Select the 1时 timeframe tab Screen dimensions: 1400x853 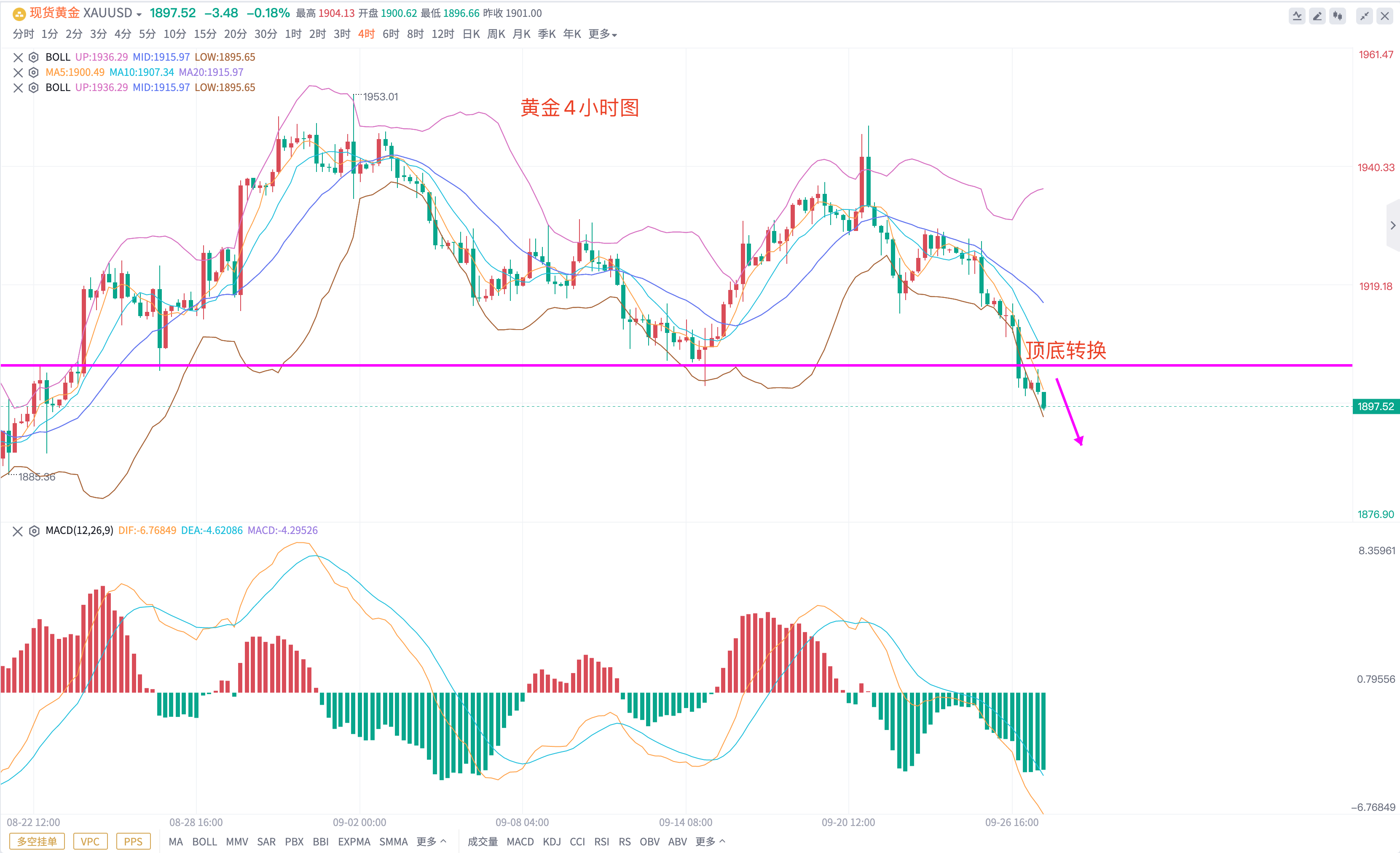click(293, 34)
